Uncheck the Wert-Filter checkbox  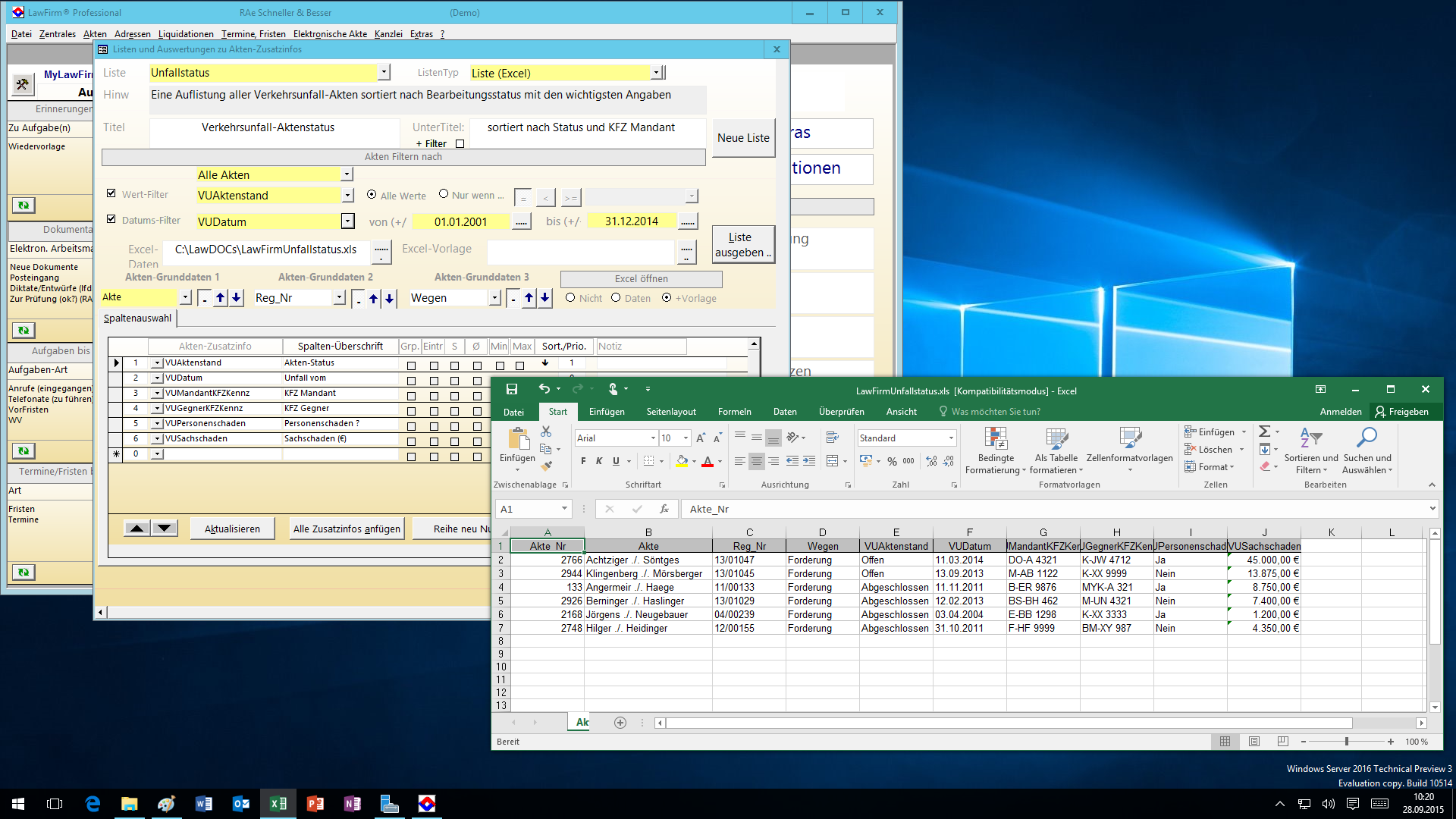[111, 193]
